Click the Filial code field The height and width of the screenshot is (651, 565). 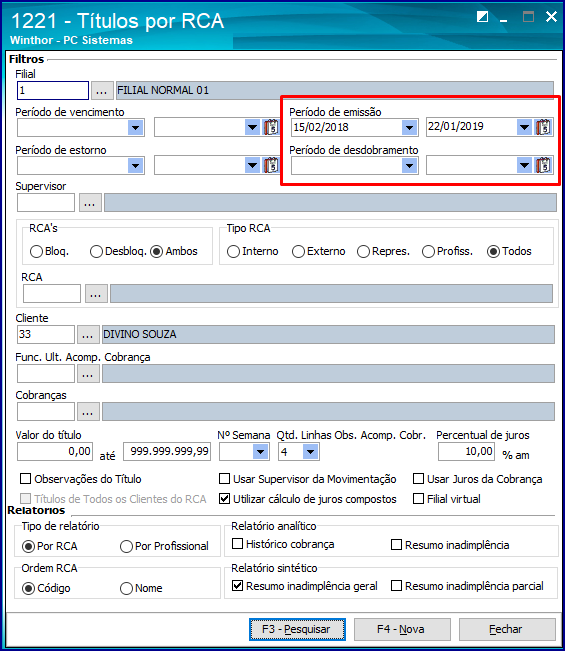click(53, 91)
